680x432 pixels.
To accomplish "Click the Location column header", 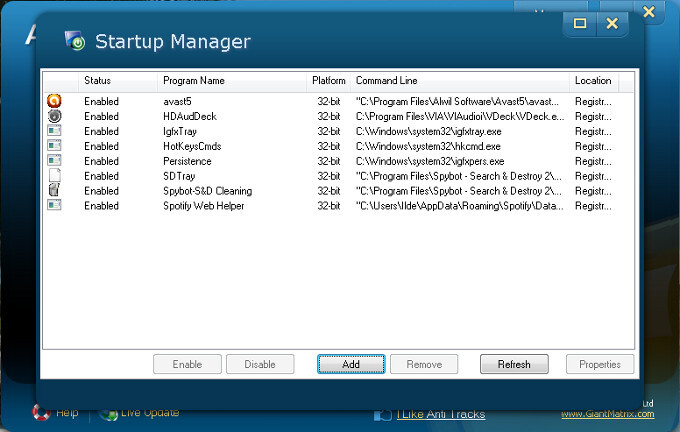I will (593, 80).
